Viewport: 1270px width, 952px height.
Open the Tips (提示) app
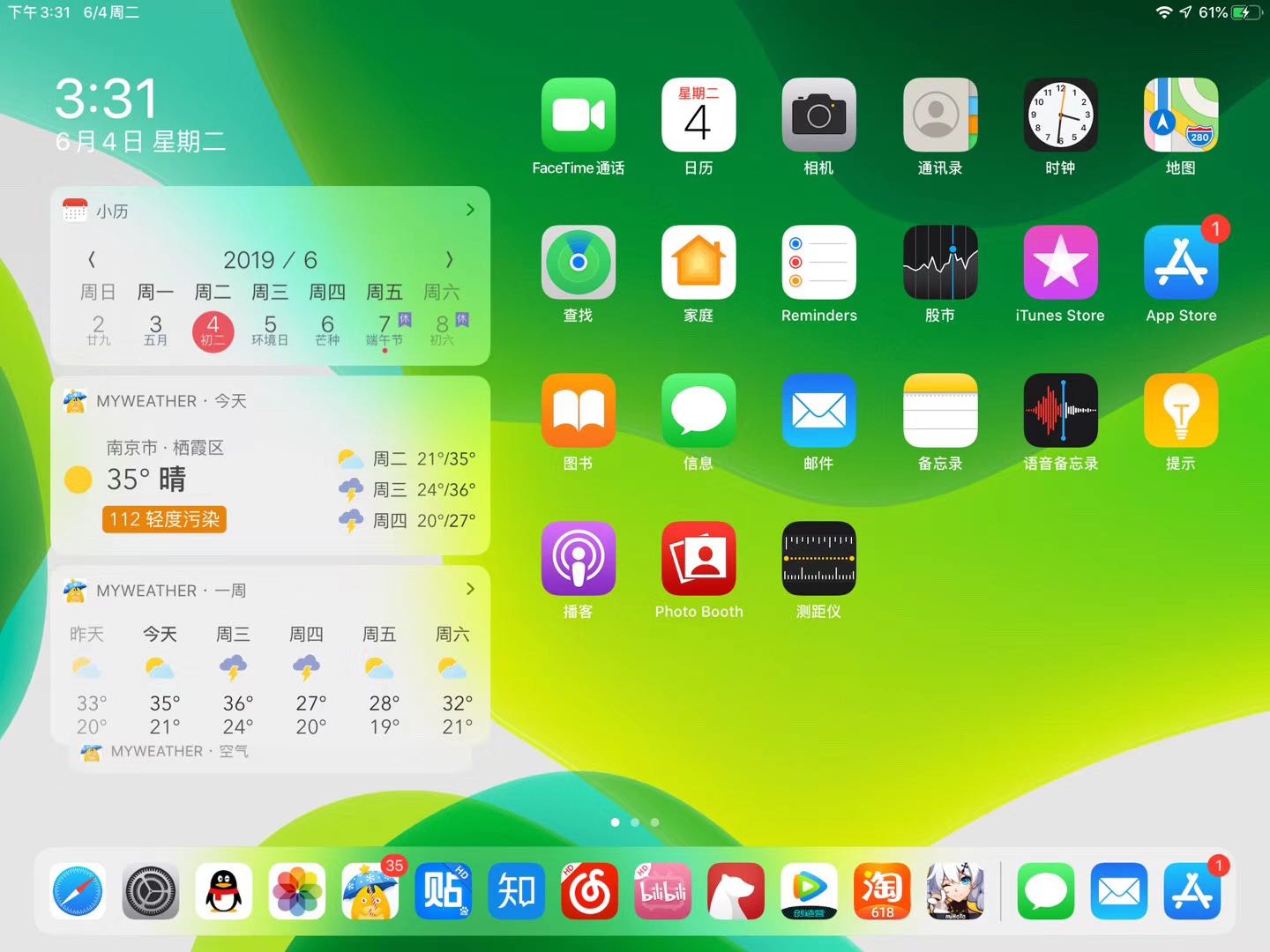coord(1181,411)
